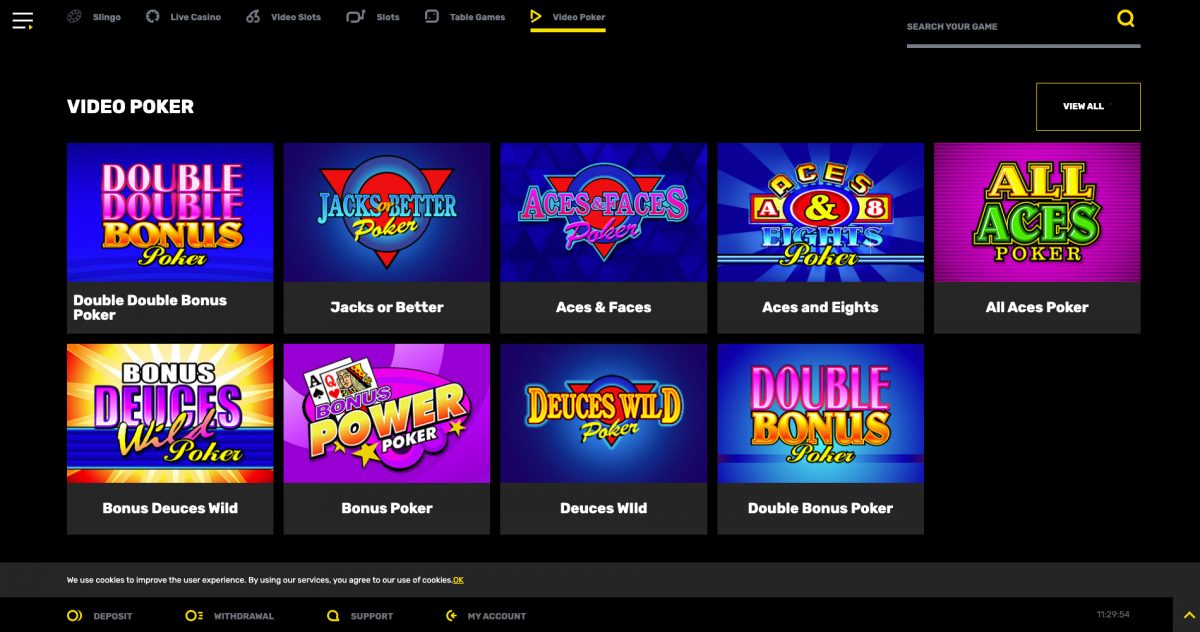The width and height of the screenshot is (1200, 632).
Task: Open Aces & Faces Poker thumbnail
Action: (604, 212)
